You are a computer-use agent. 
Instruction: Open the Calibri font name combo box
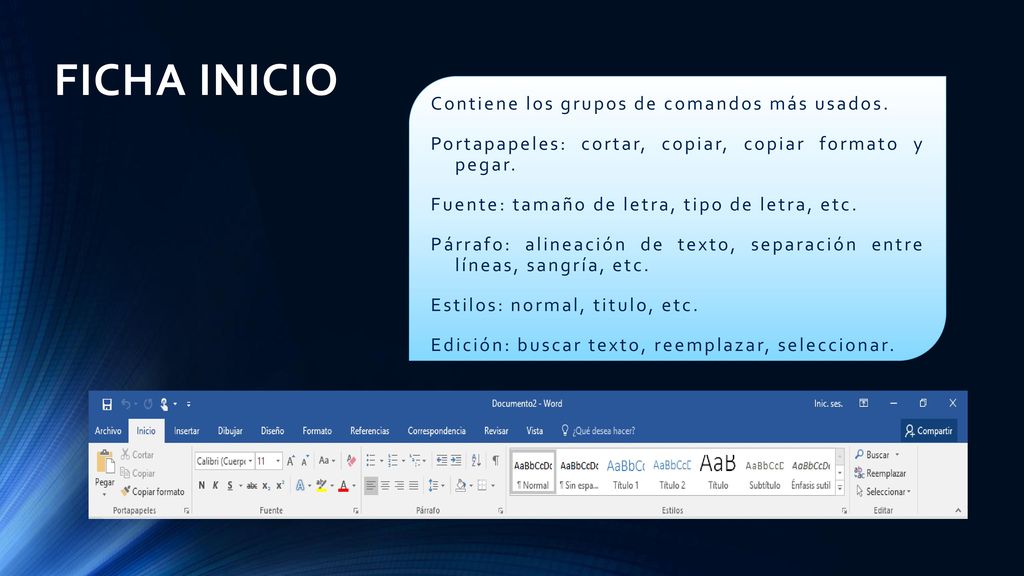[x=225, y=461]
